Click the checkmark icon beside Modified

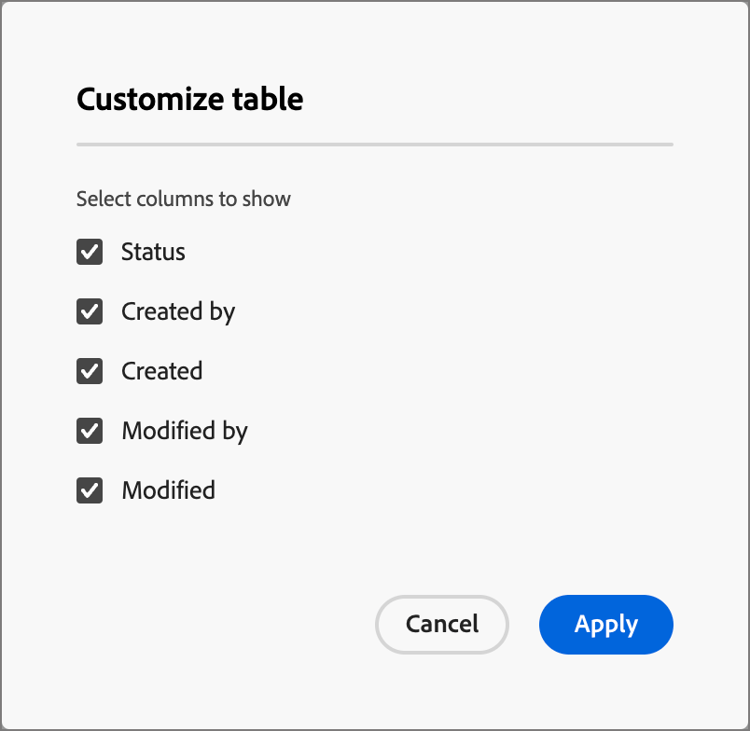(x=90, y=490)
